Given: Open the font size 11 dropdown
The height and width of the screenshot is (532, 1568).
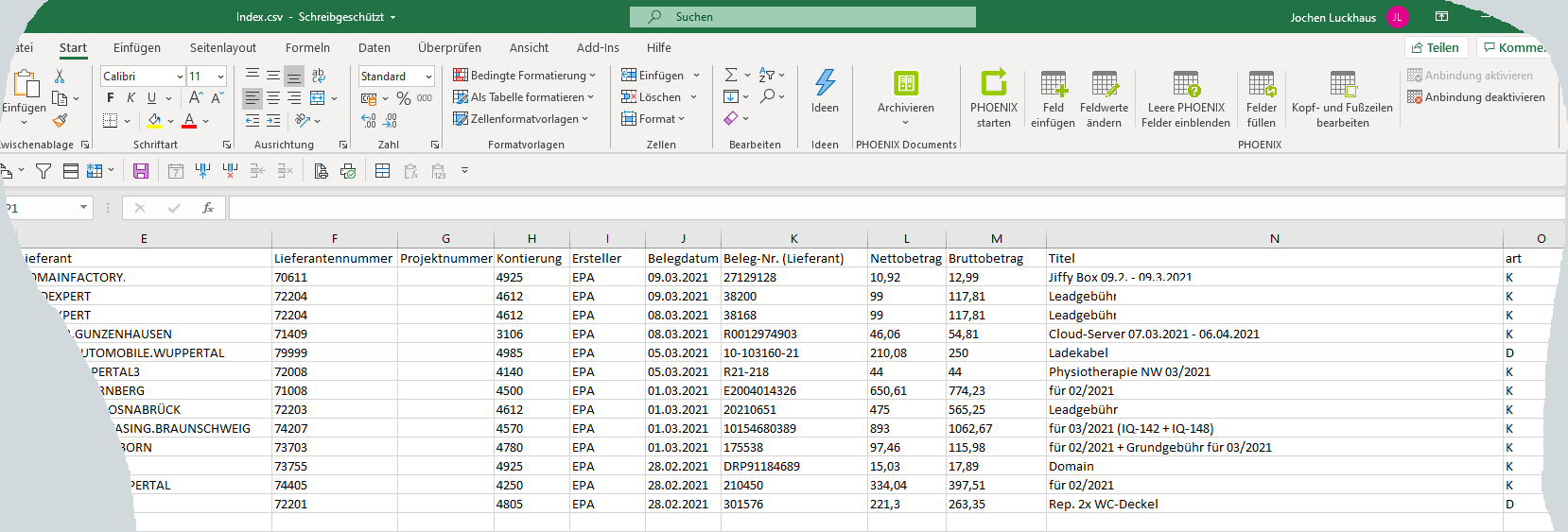Looking at the screenshot, I should 220,77.
